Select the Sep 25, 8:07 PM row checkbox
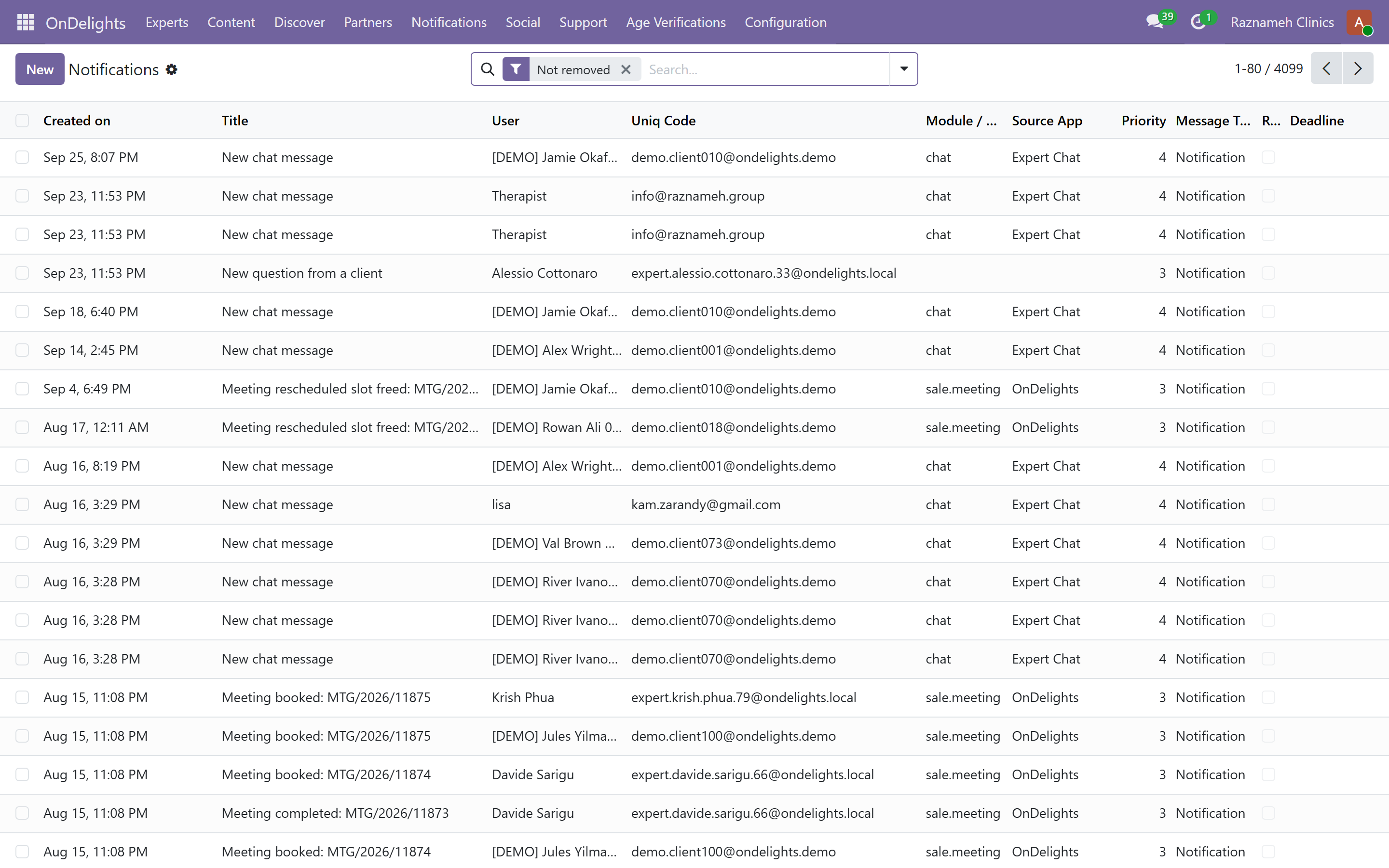Viewport: 1389px width, 868px height. coord(22,157)
